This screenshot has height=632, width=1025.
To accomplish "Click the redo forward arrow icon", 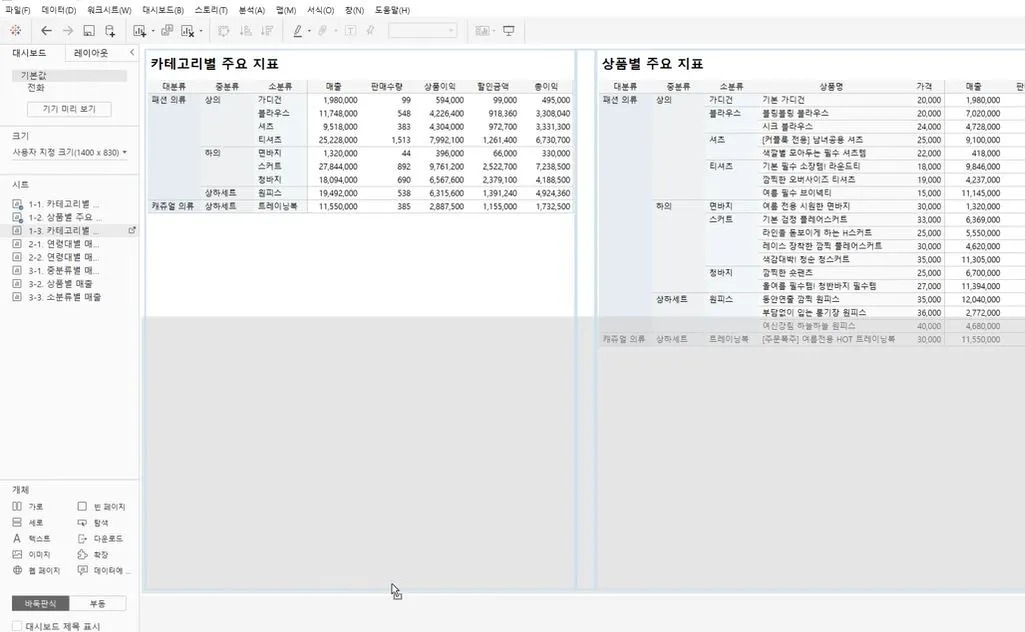I will [68, 31].
